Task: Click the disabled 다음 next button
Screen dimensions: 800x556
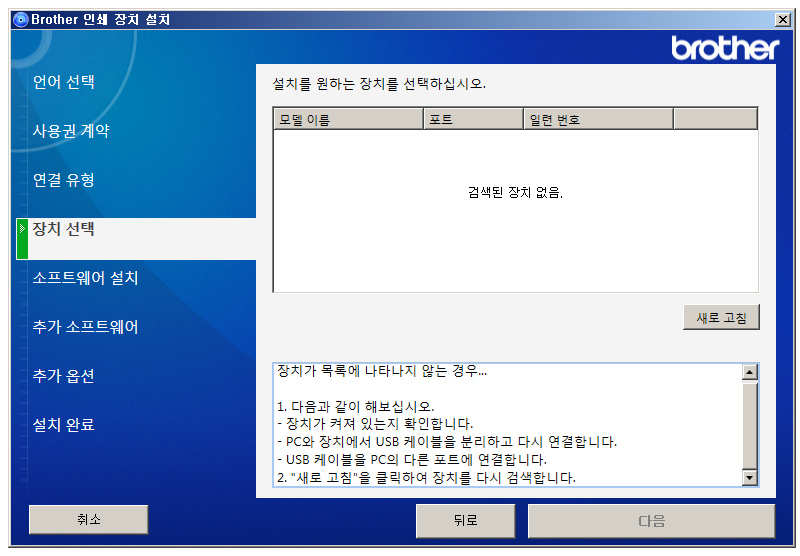Action: pos(652,520)
